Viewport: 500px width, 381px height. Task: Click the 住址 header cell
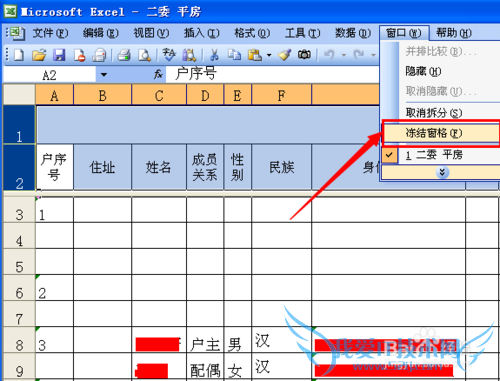[x=102, y=167]
